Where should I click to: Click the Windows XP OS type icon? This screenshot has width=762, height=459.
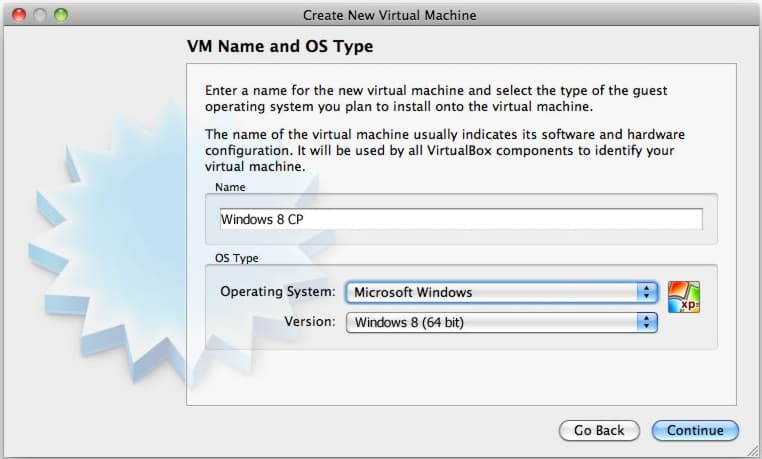tap(684, 297)
